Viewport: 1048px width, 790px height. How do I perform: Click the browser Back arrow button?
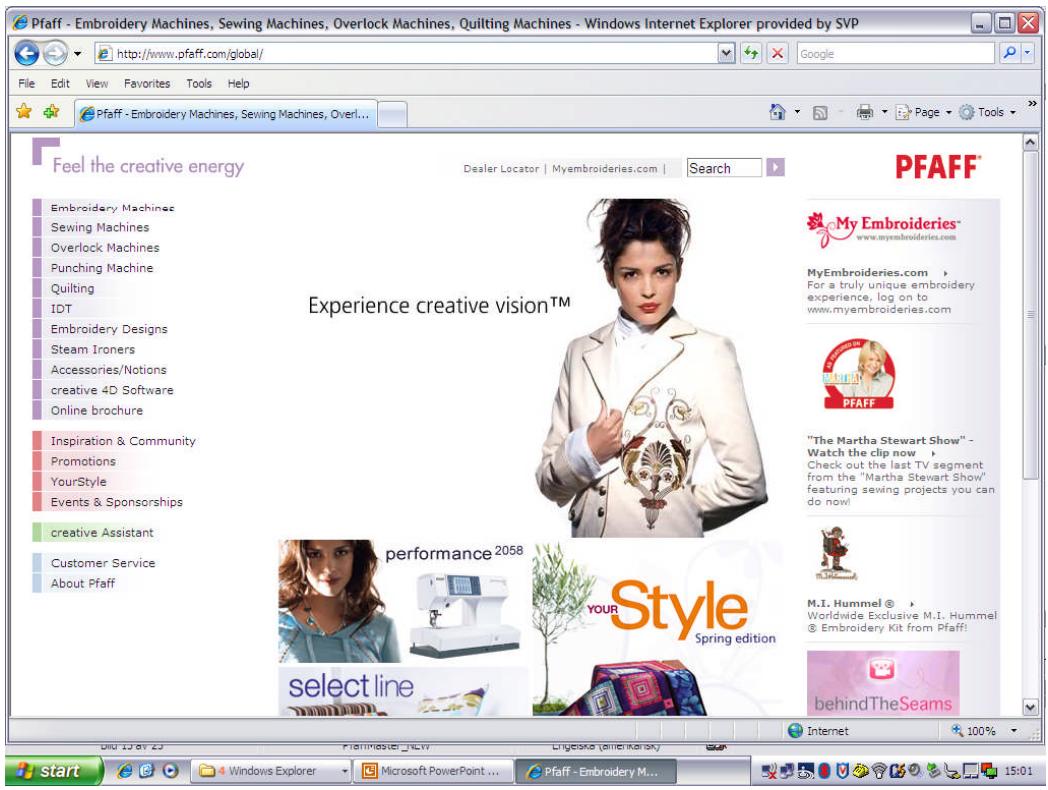(x=27, y=53)
